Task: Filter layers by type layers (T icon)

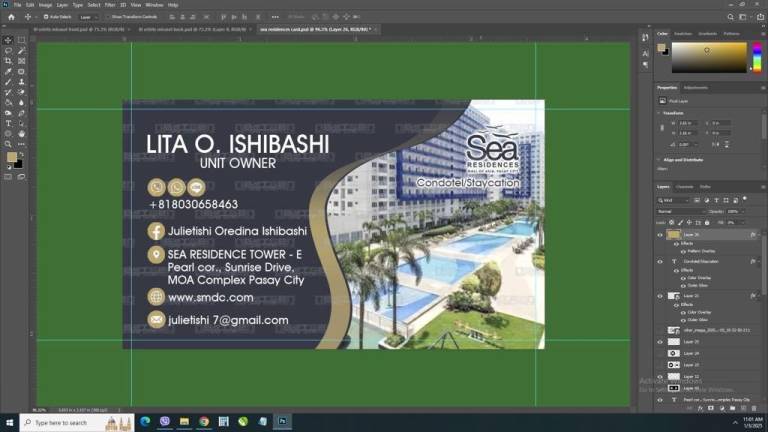Action: (x=716, y=200)
